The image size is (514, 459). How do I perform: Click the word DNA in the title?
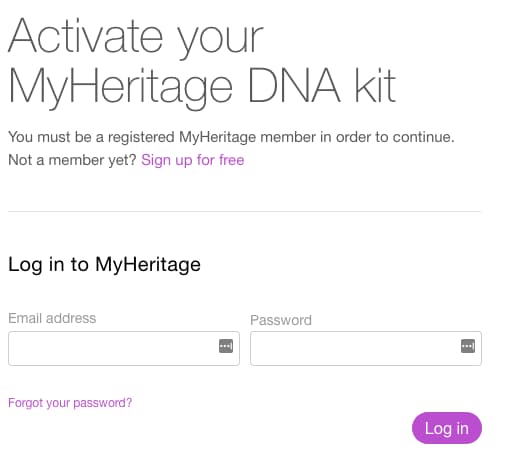pos(295,85)
